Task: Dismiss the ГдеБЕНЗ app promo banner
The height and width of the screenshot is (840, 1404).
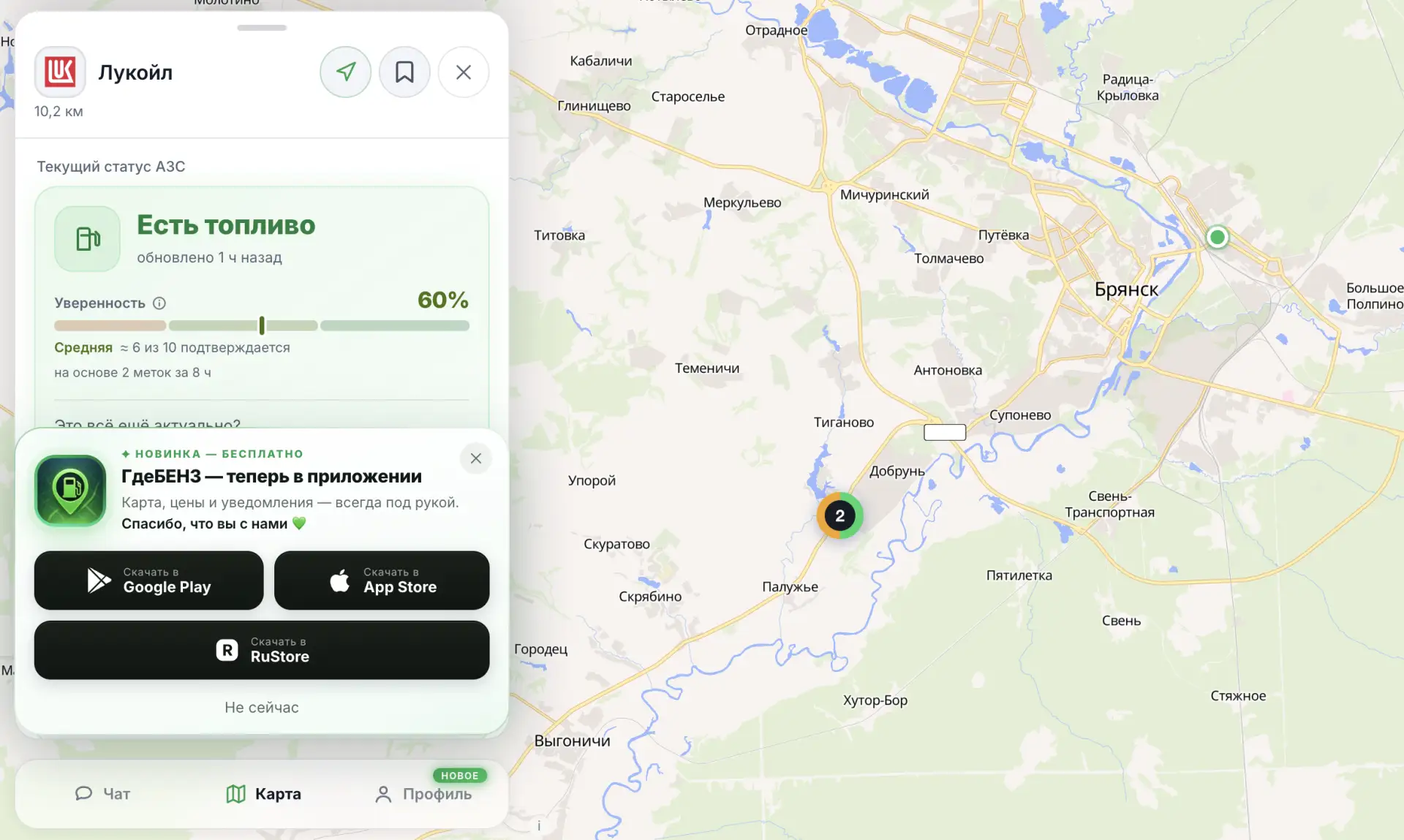Action: [x=476, y=458]
